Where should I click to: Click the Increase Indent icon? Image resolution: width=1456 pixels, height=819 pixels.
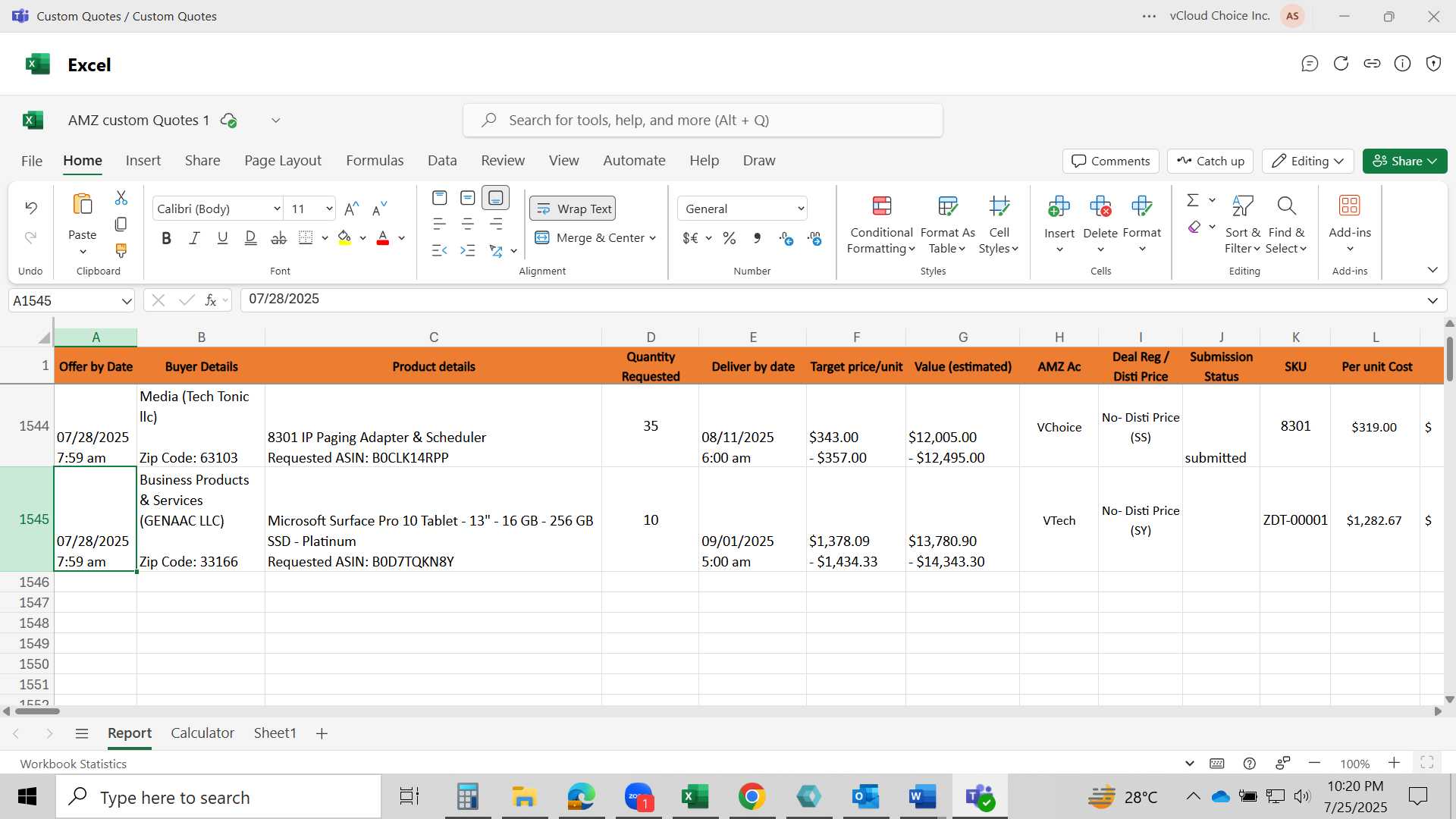(x=468, y=250)
